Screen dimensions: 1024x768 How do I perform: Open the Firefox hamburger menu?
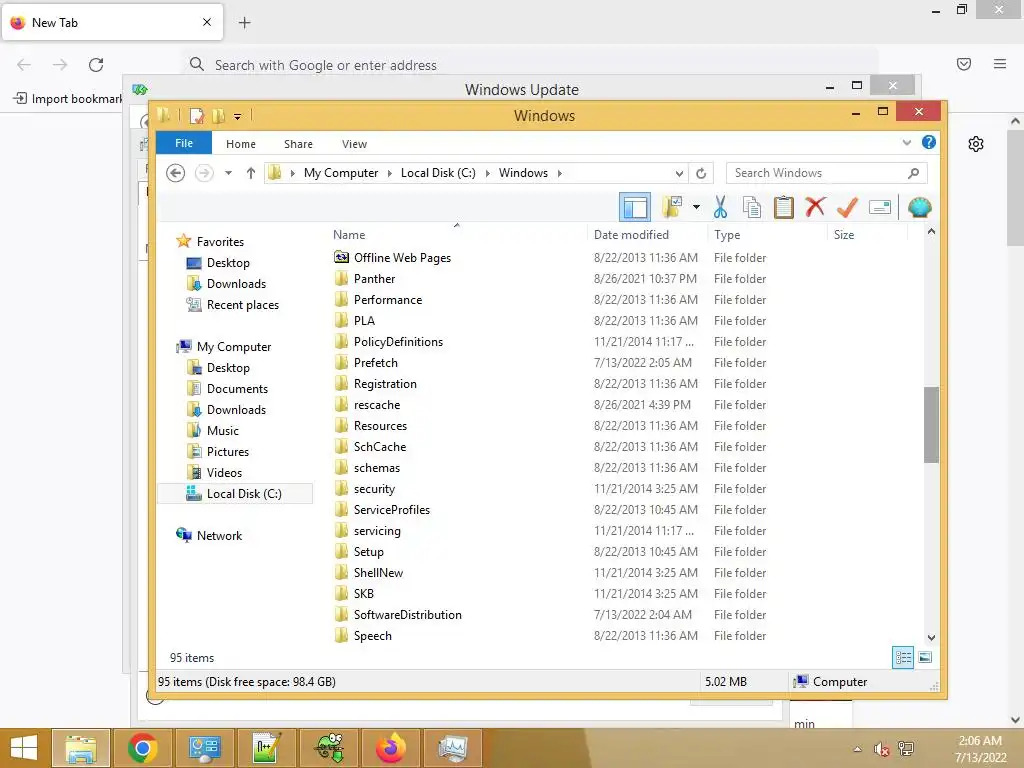pos(999,64)
